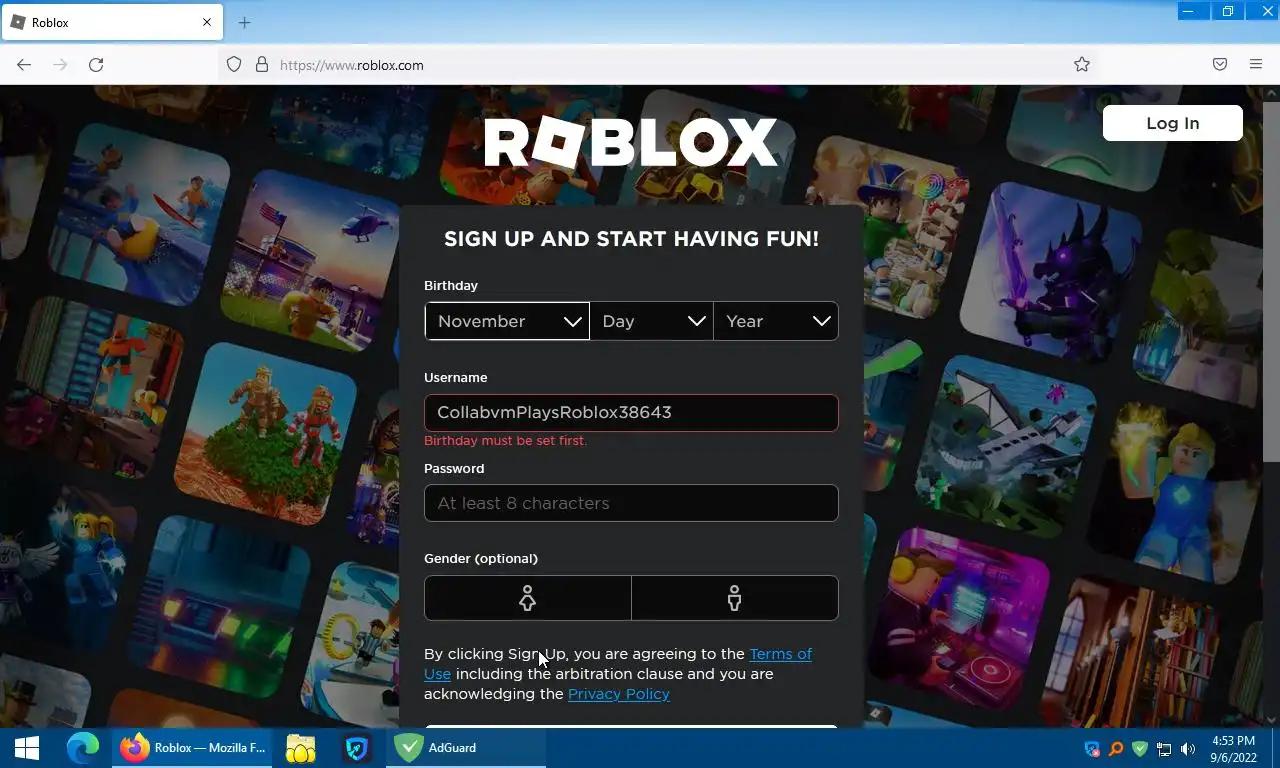Launch Microsoft Edge from the taskbar
The image size is (1280, 768).
82,748
